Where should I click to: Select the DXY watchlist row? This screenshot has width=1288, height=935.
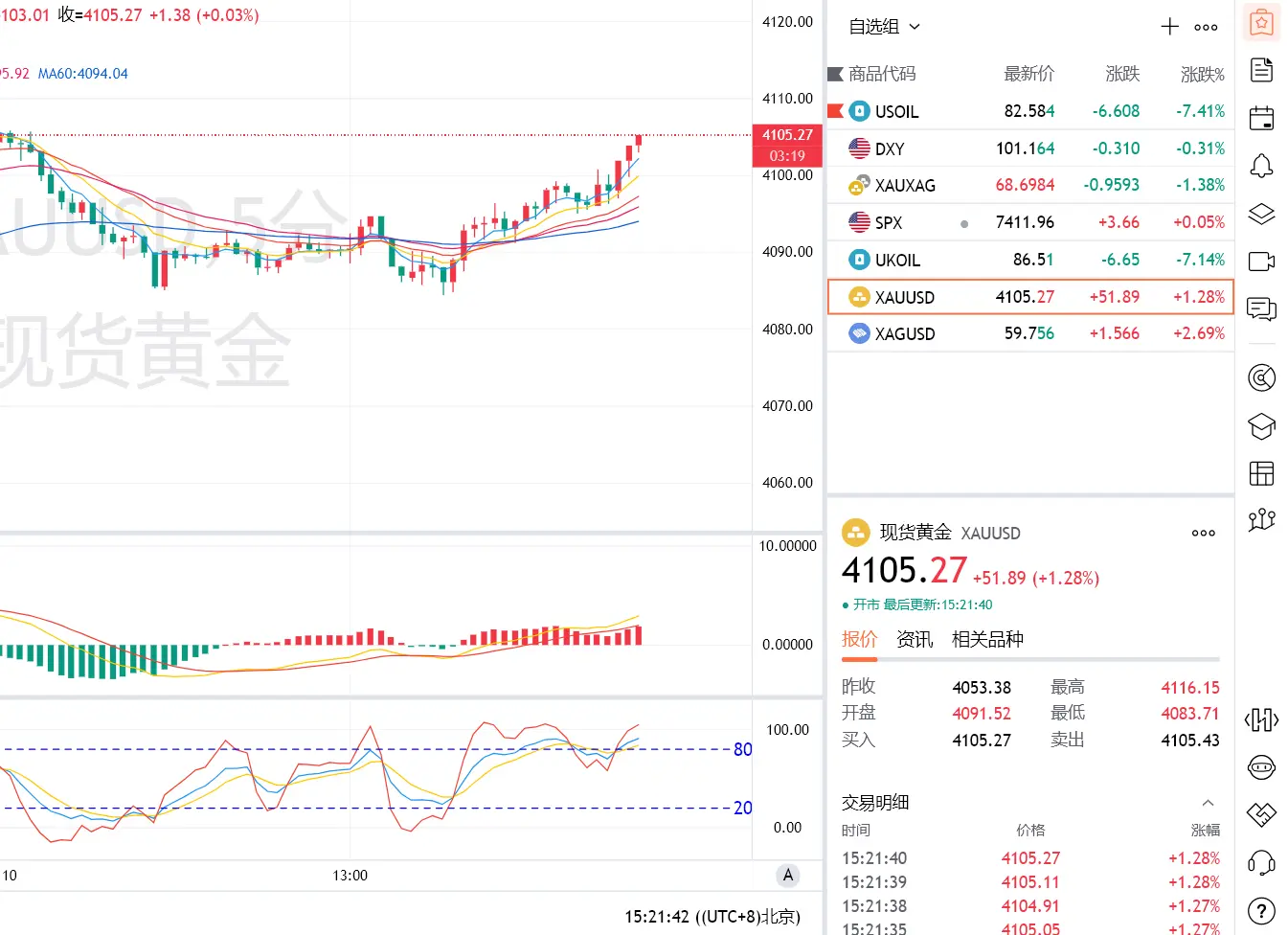1030,148
